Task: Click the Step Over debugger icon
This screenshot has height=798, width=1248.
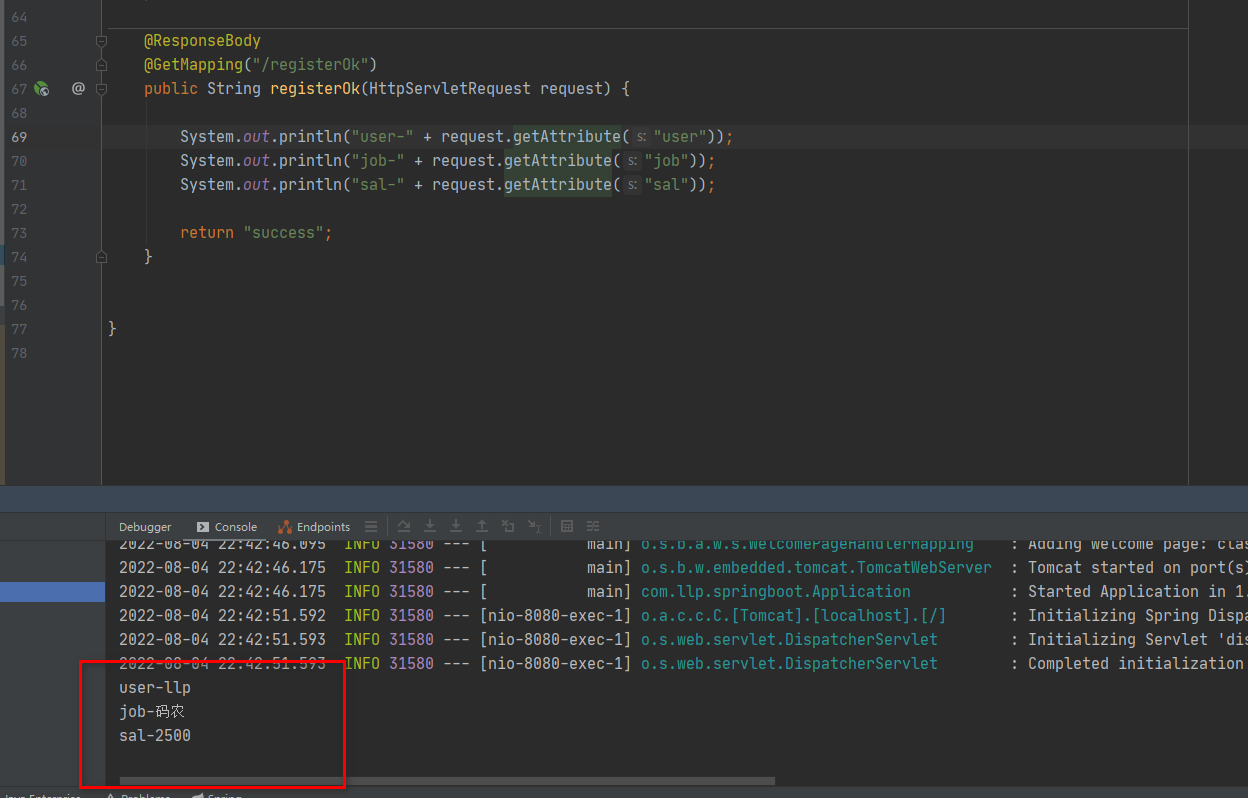Action: [x=404, y=526]
